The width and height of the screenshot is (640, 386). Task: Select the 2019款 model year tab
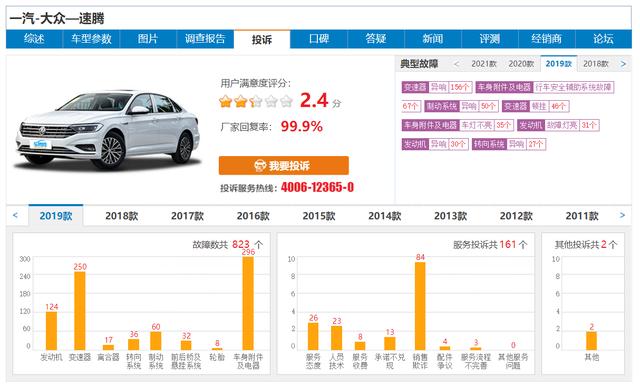[x=56, y=216]
